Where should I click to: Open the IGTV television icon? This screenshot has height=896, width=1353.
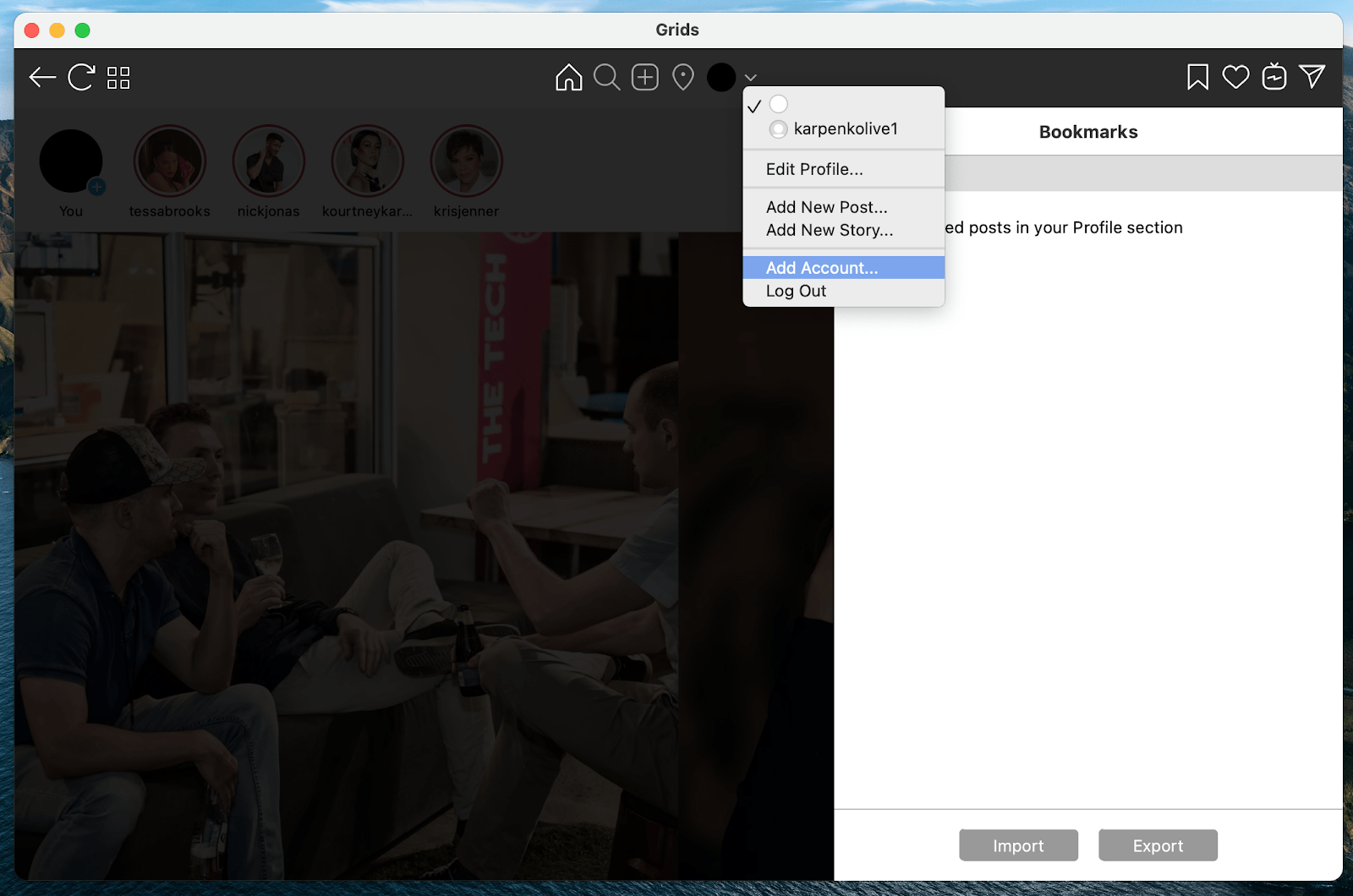click(1274, 76)
